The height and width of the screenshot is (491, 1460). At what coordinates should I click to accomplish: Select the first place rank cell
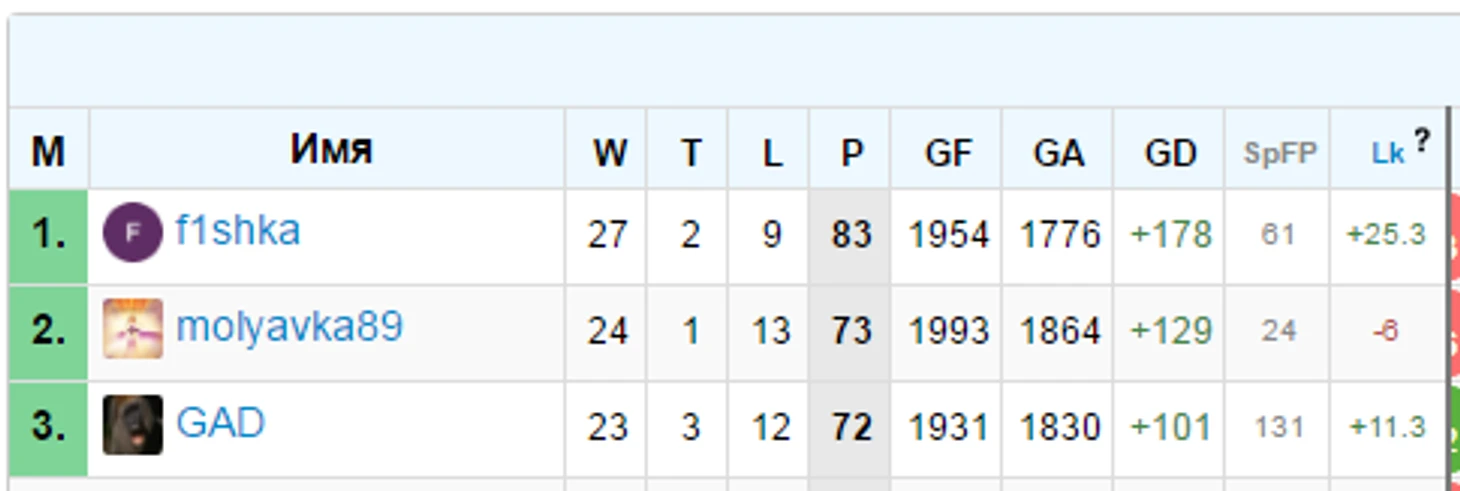[49, 237]
